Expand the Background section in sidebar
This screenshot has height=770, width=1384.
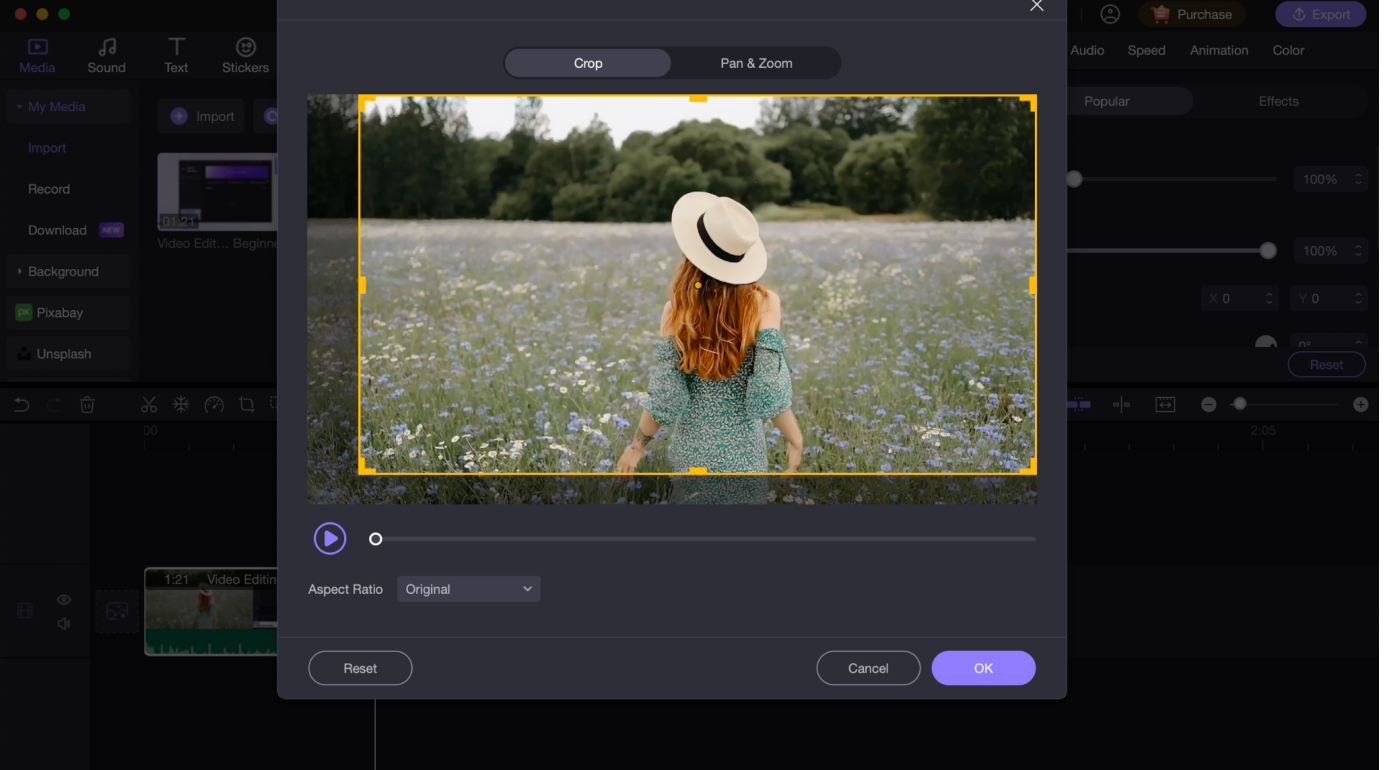tap(63, 272)
